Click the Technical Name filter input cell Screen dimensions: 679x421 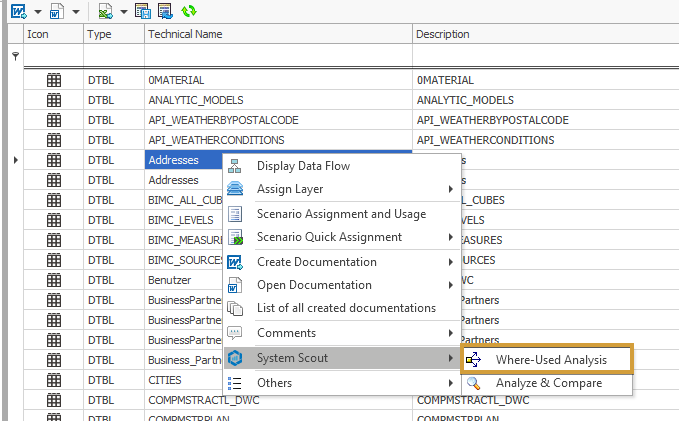[x=278, y=56]
